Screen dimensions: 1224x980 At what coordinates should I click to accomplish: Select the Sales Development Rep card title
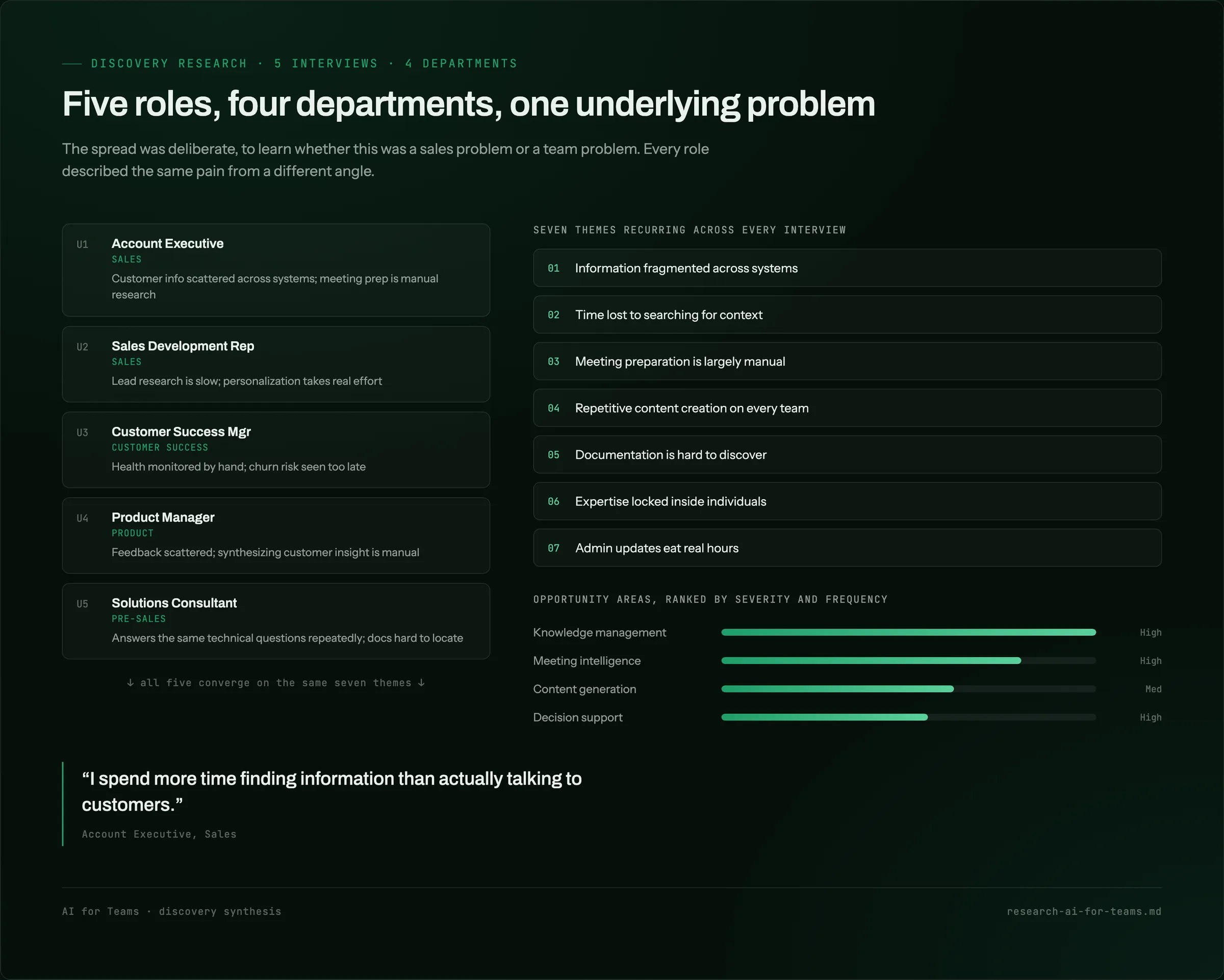click(183, 346)
